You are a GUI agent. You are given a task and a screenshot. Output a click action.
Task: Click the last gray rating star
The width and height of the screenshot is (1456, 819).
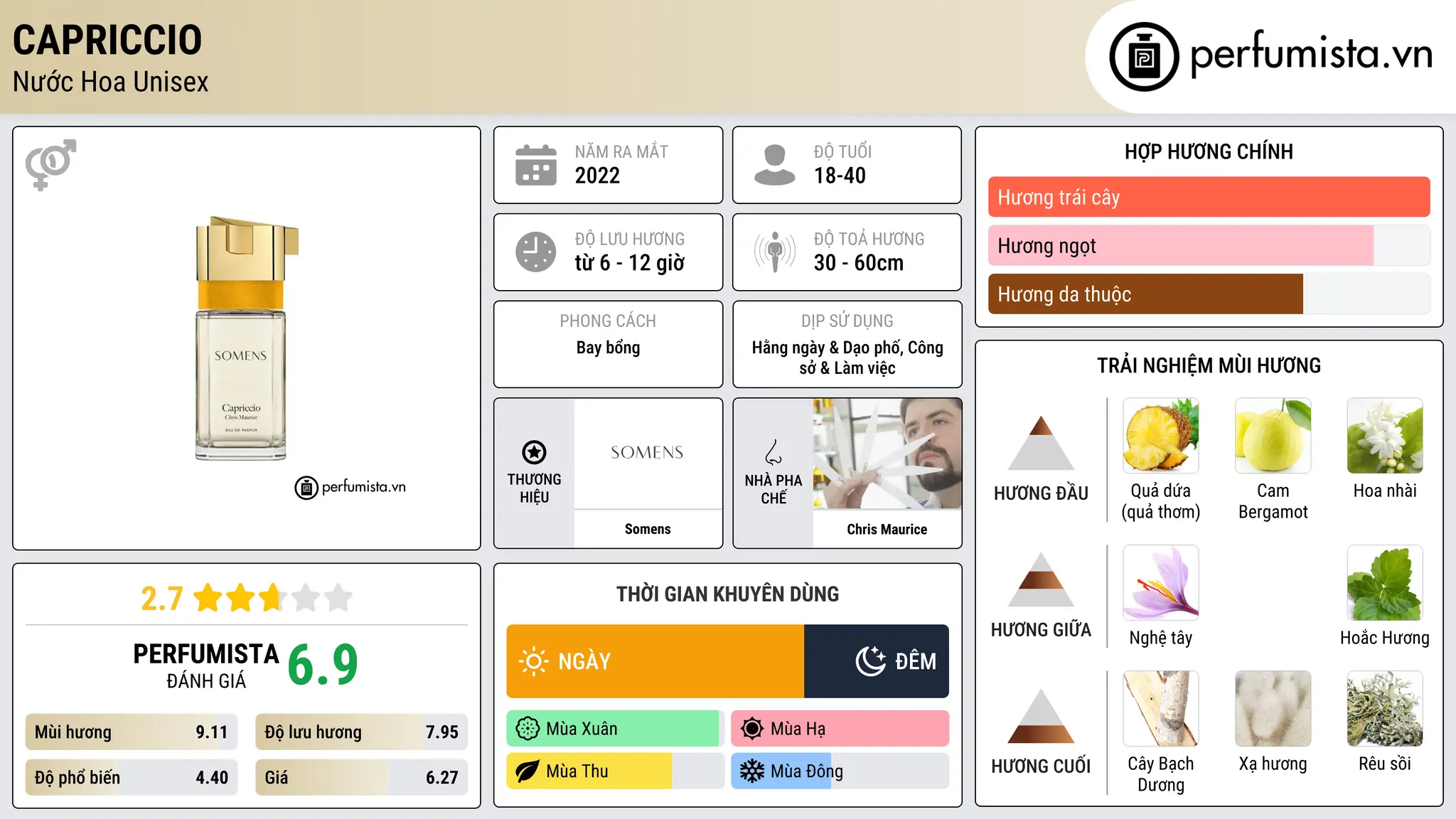pyautogui.click(x=338, y=598)
